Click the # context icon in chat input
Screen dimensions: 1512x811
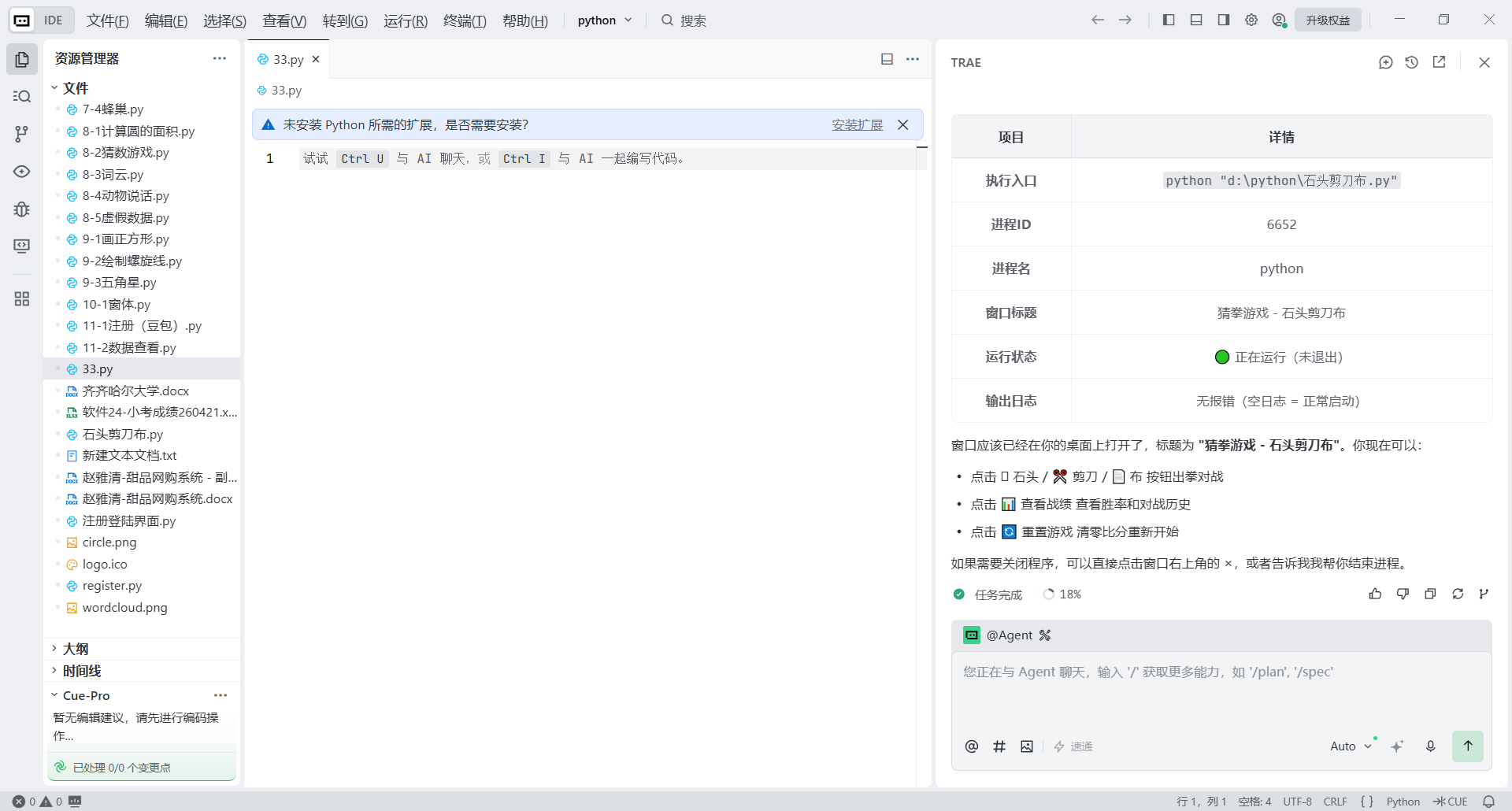coord(999,746)
